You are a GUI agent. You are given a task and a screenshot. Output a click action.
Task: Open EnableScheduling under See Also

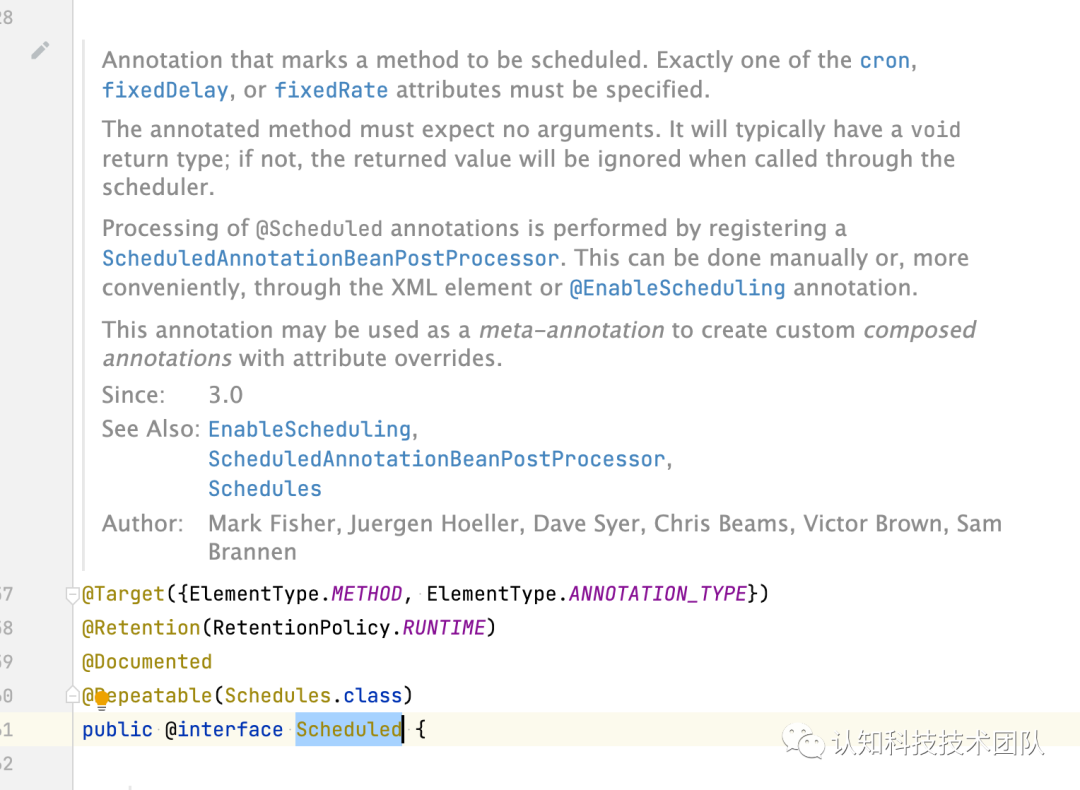point(309,429)
